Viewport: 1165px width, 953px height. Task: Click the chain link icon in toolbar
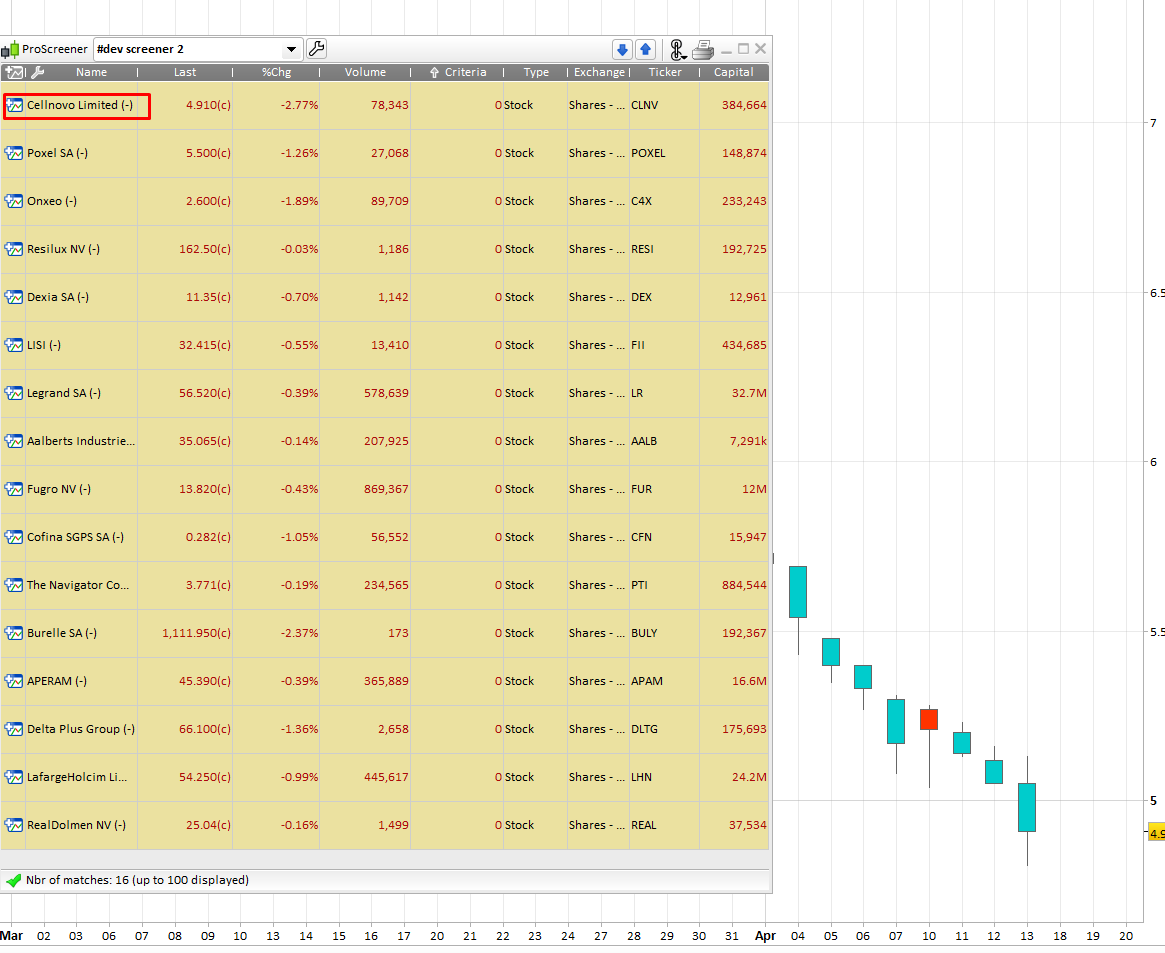click(677, 50)
